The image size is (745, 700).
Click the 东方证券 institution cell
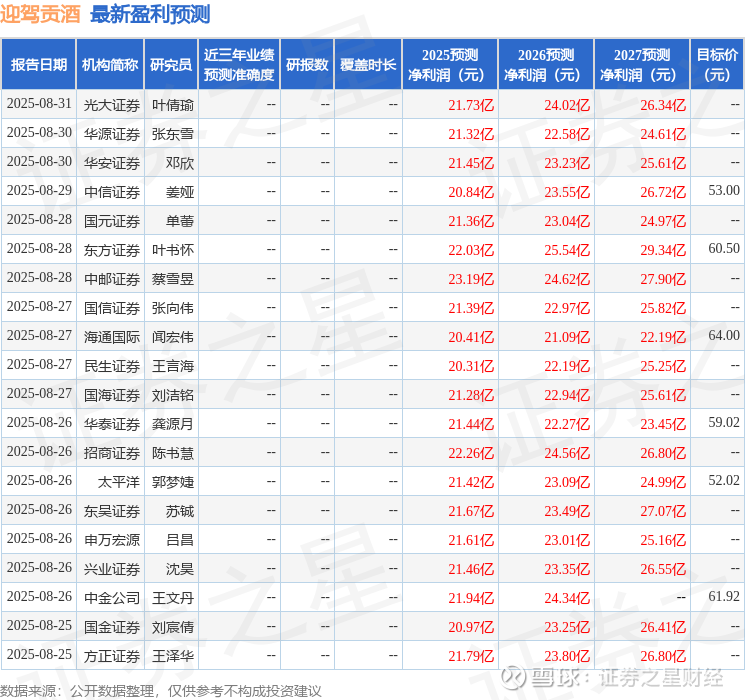pos(112,250)
